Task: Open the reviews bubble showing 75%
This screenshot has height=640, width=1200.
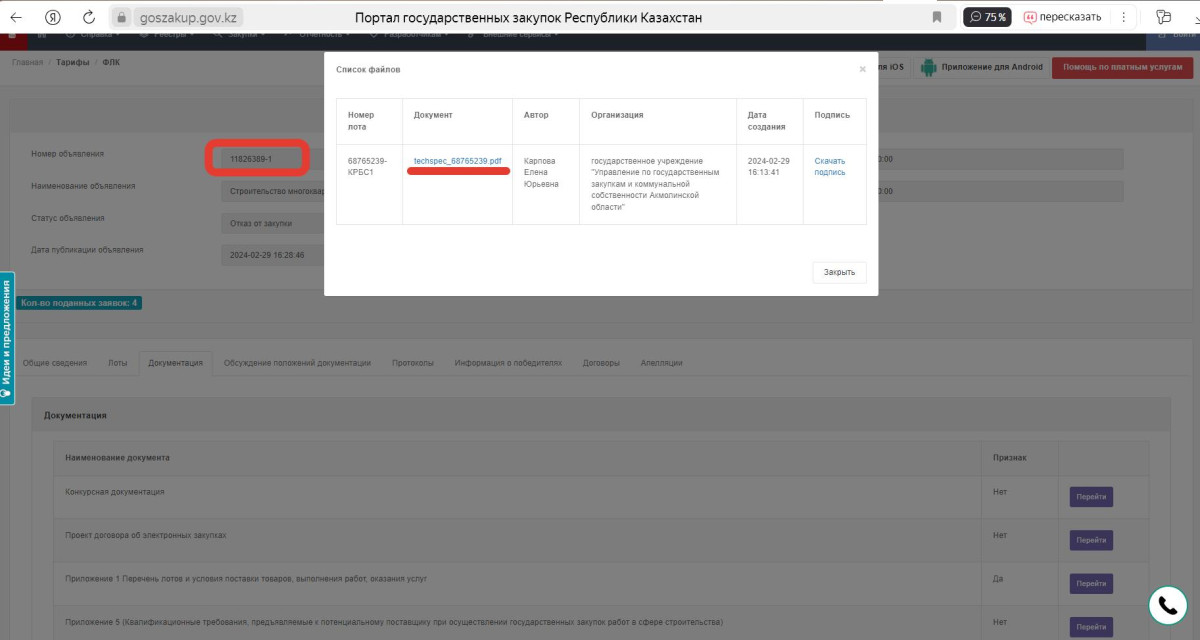Action: [x=986, y=17]
